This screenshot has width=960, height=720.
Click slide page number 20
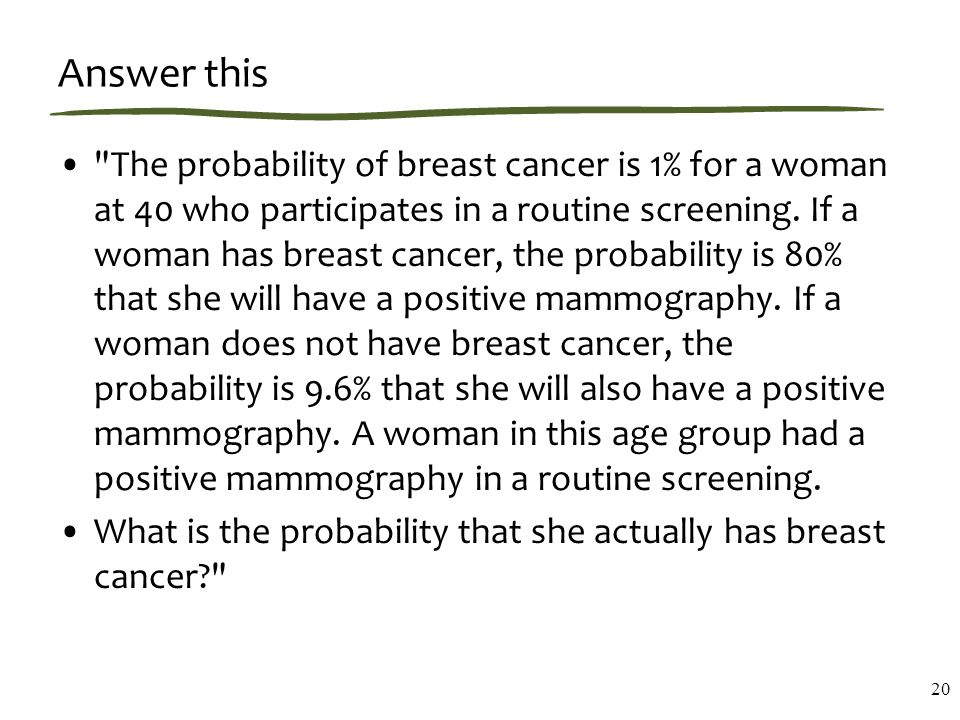(x=940, y=689)
